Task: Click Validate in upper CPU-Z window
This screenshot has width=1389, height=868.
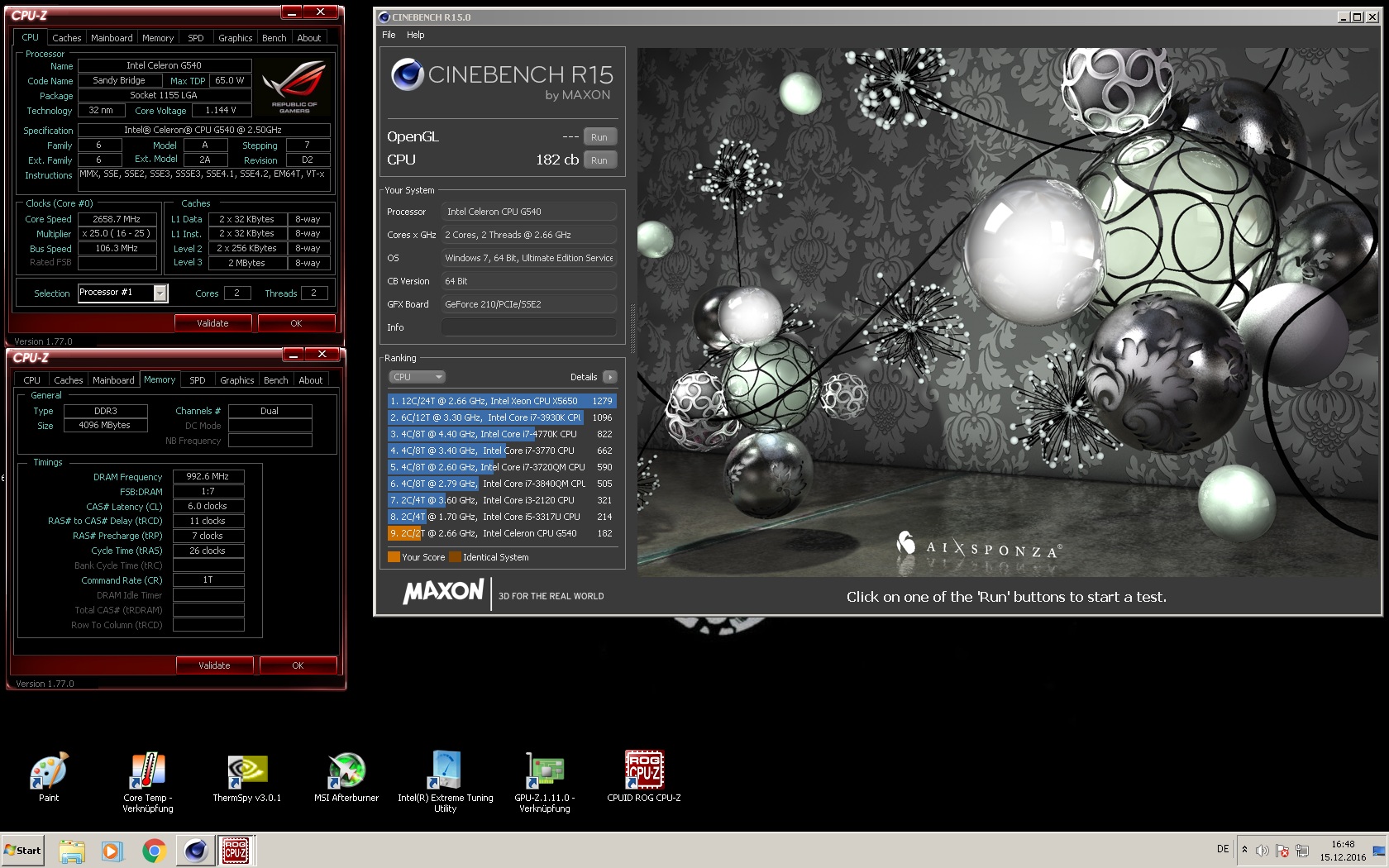Action: pyautogui.click(x=212, y=323)
